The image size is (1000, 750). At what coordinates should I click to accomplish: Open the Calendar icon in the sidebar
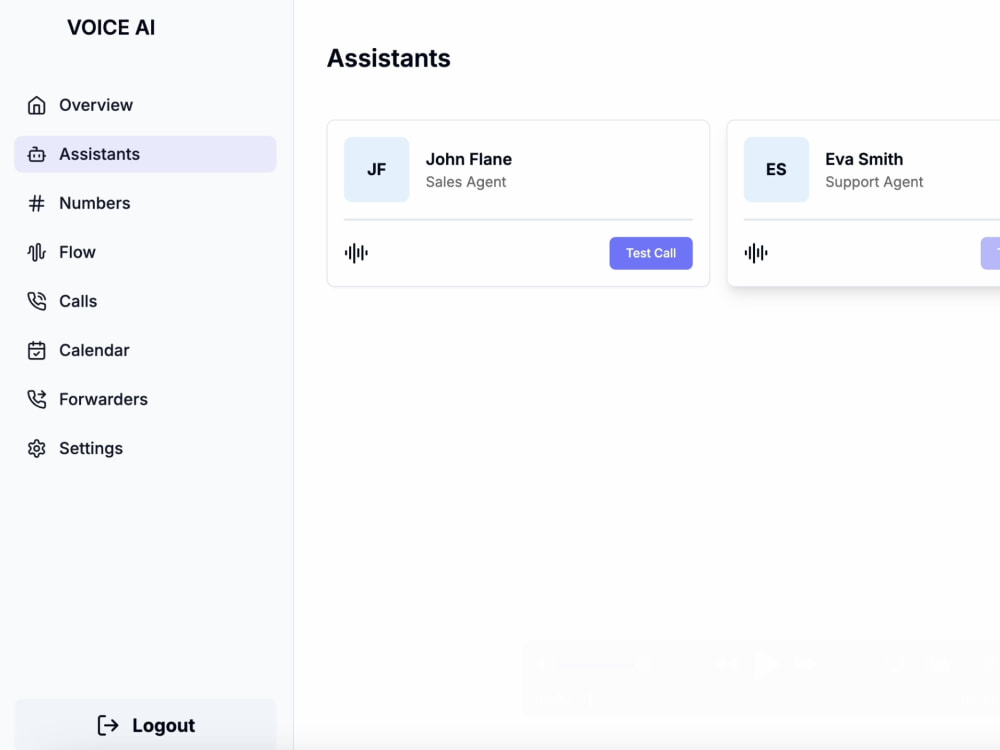click(36, 350)
